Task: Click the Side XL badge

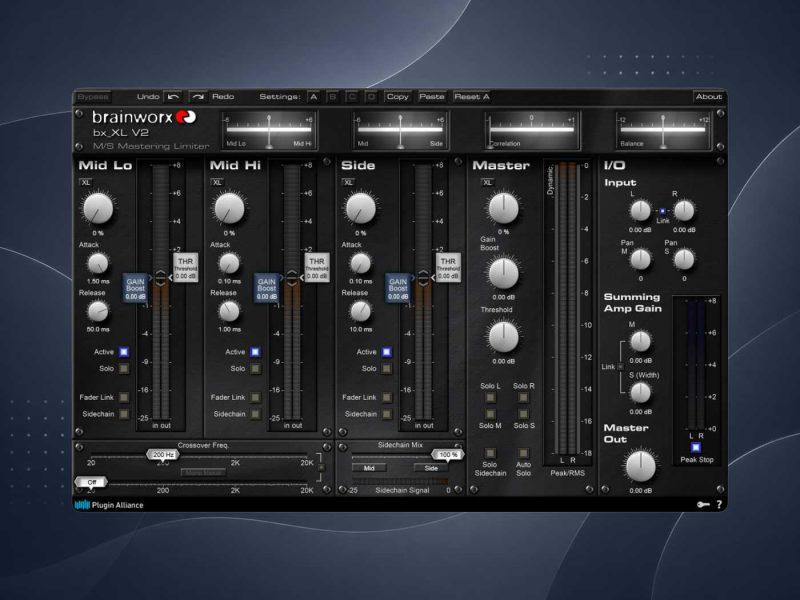Action: 348,182
